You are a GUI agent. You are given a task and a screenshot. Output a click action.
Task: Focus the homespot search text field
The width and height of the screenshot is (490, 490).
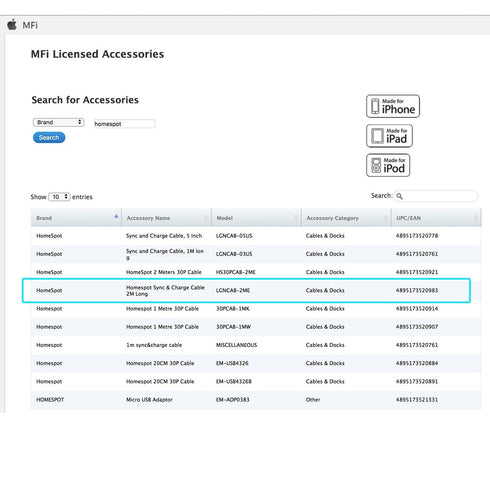[124, 124]
